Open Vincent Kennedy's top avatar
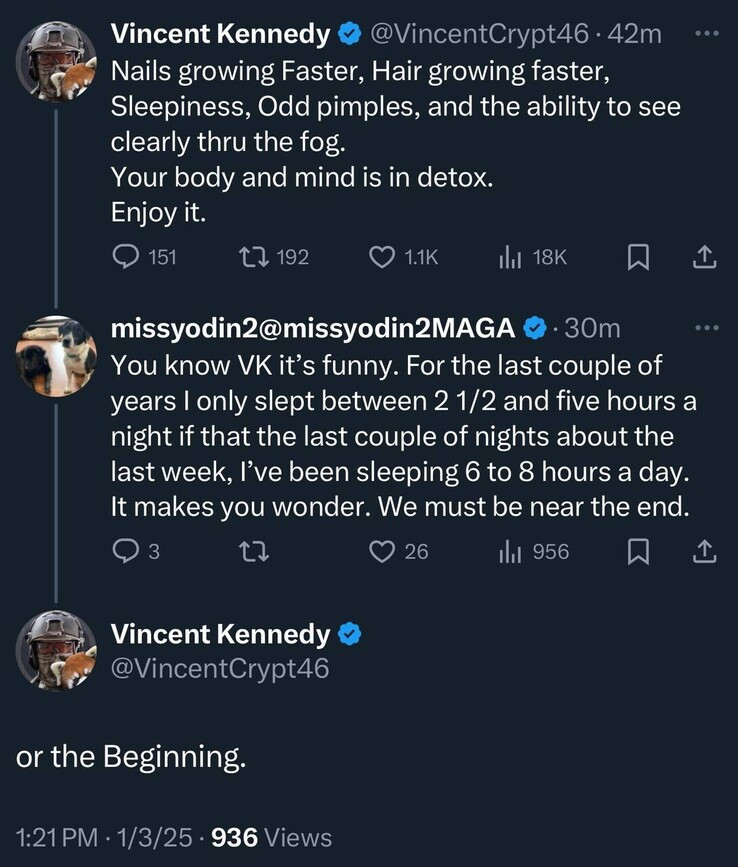 coord(56,62)
